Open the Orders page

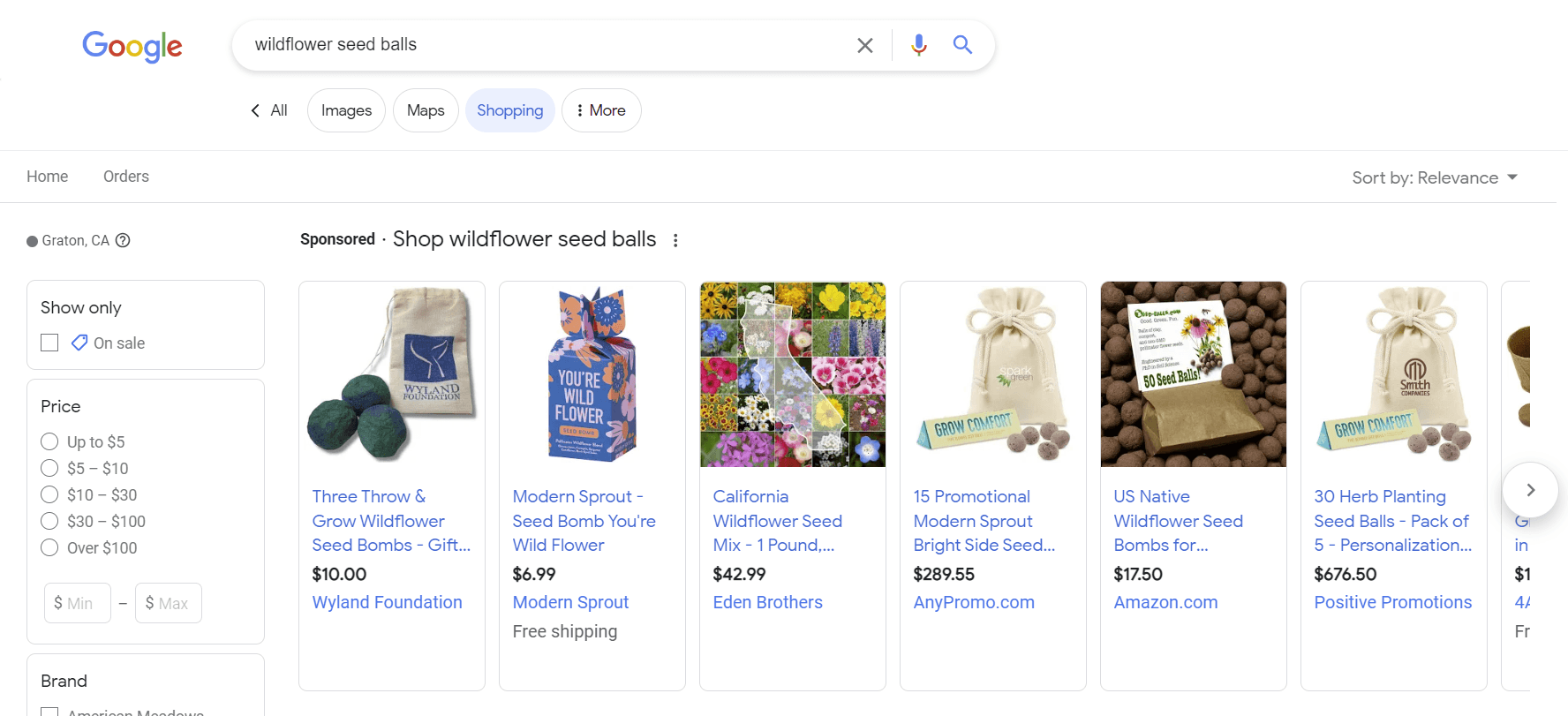point(125,176)
